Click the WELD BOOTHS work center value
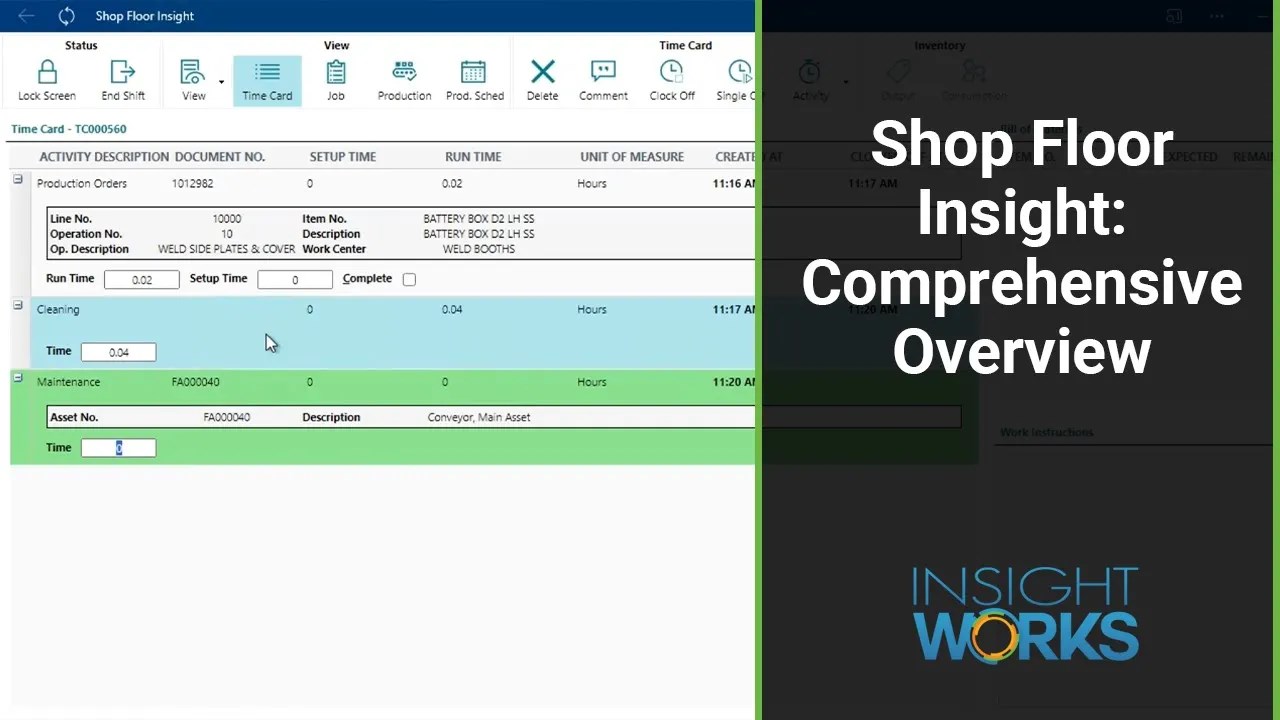Viewport: 1280px width, 720px height. pos(479,249)
